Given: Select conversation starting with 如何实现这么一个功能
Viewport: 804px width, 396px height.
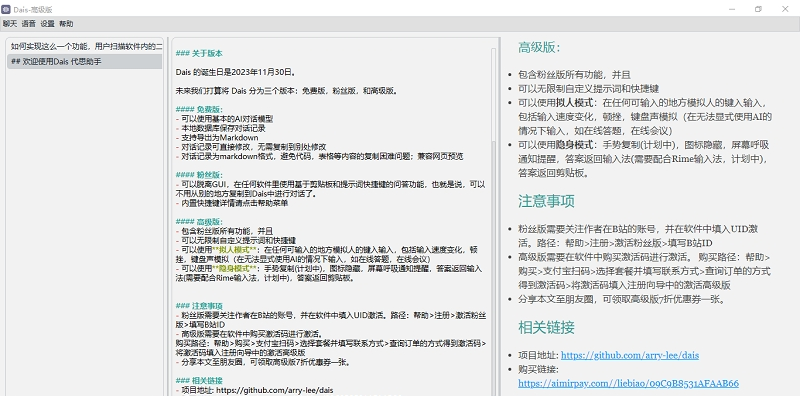Looking at the screenshot, I should [85, 46].
